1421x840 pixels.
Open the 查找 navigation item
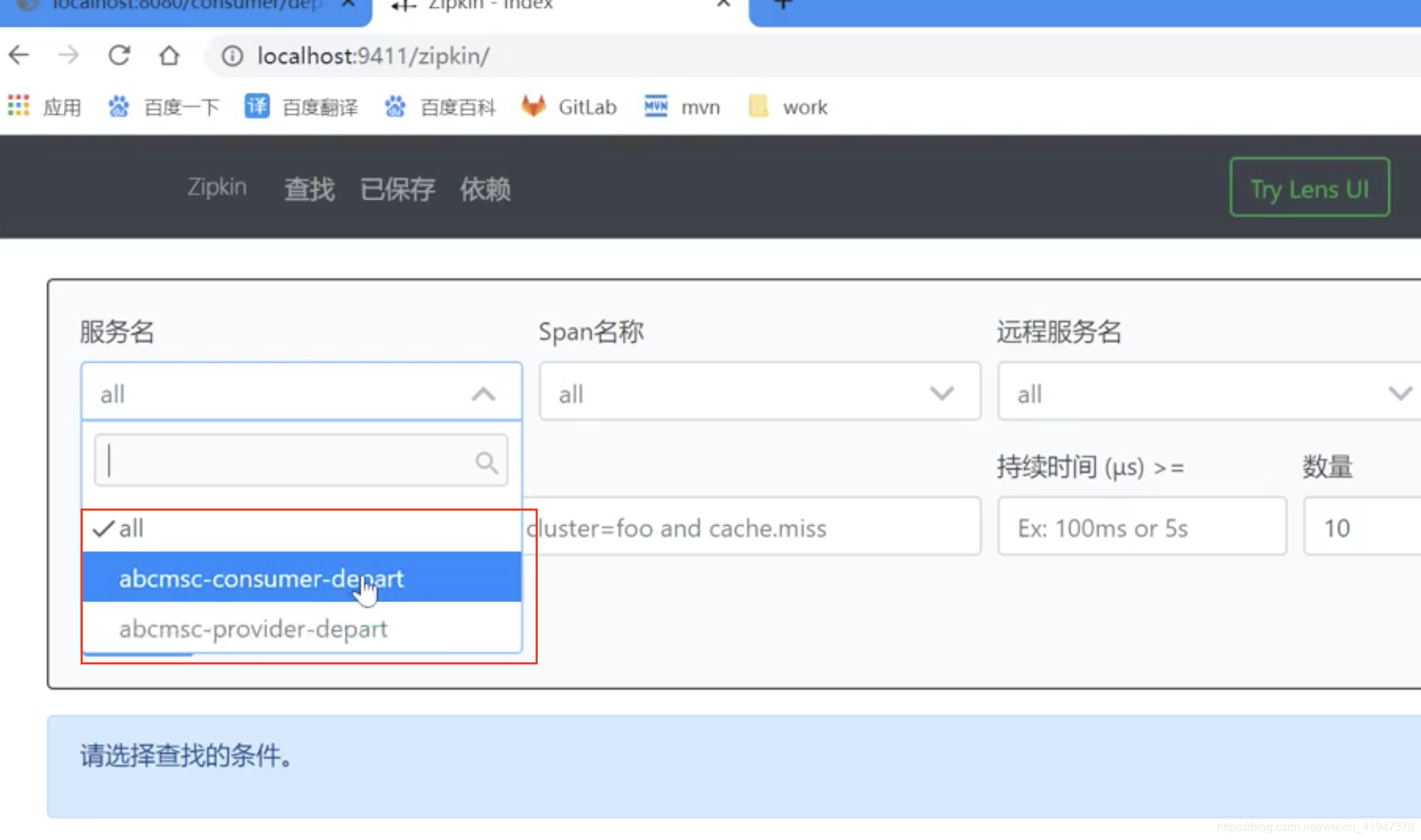click(x=309, y=189)
